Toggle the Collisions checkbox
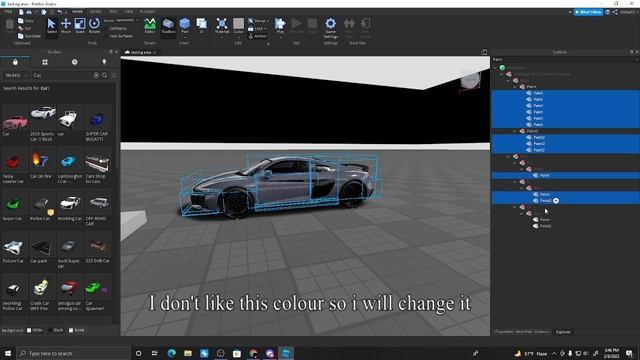The width and height of the screenshot is (640, 360). 118,28
